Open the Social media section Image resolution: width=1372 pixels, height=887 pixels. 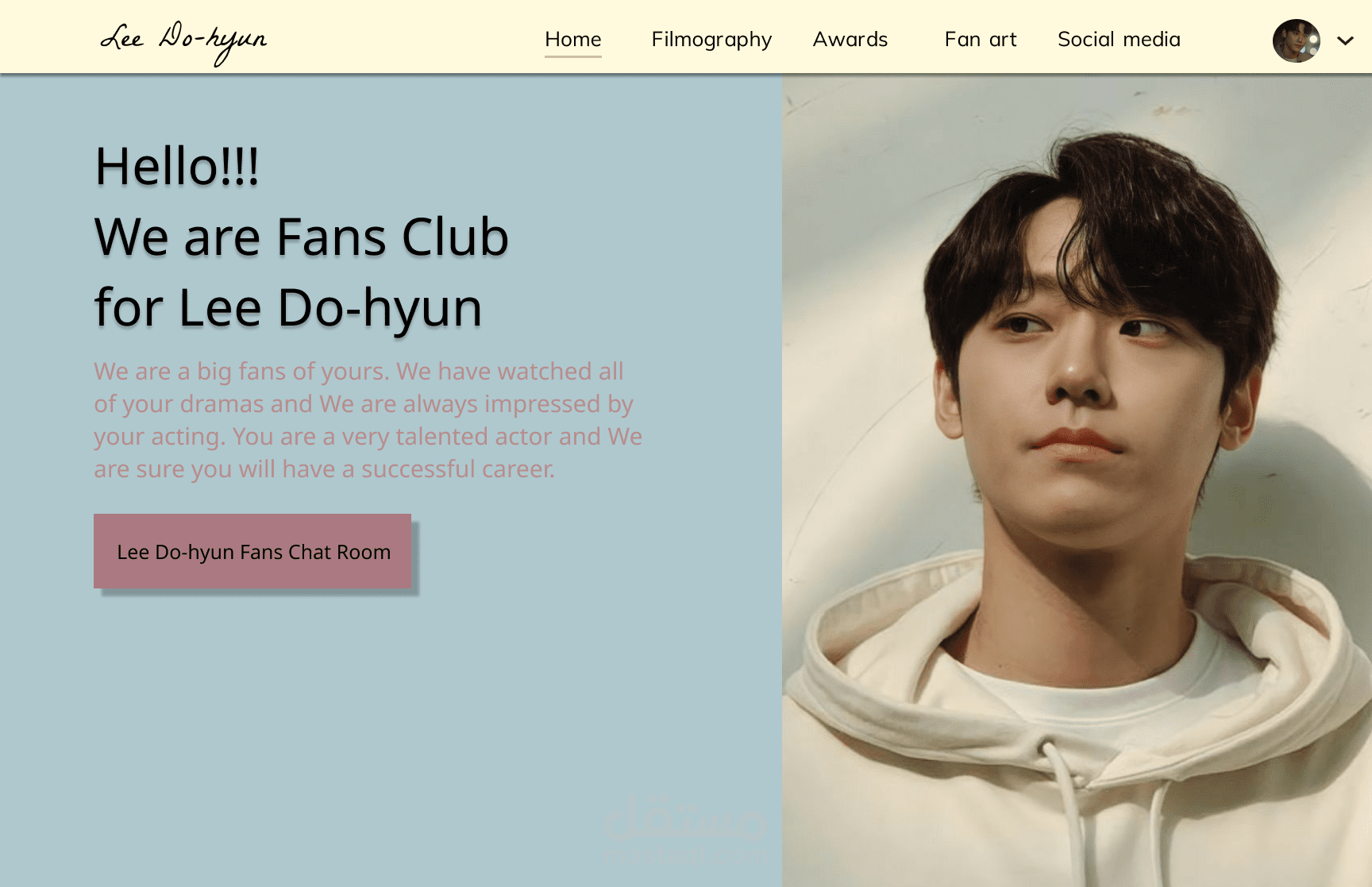point(1119,39)
